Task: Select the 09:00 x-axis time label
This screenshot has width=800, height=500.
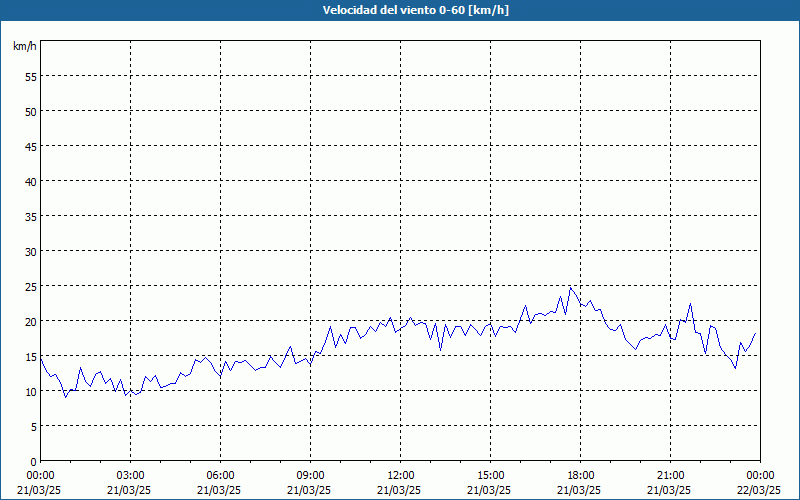Action: (310, 475)
